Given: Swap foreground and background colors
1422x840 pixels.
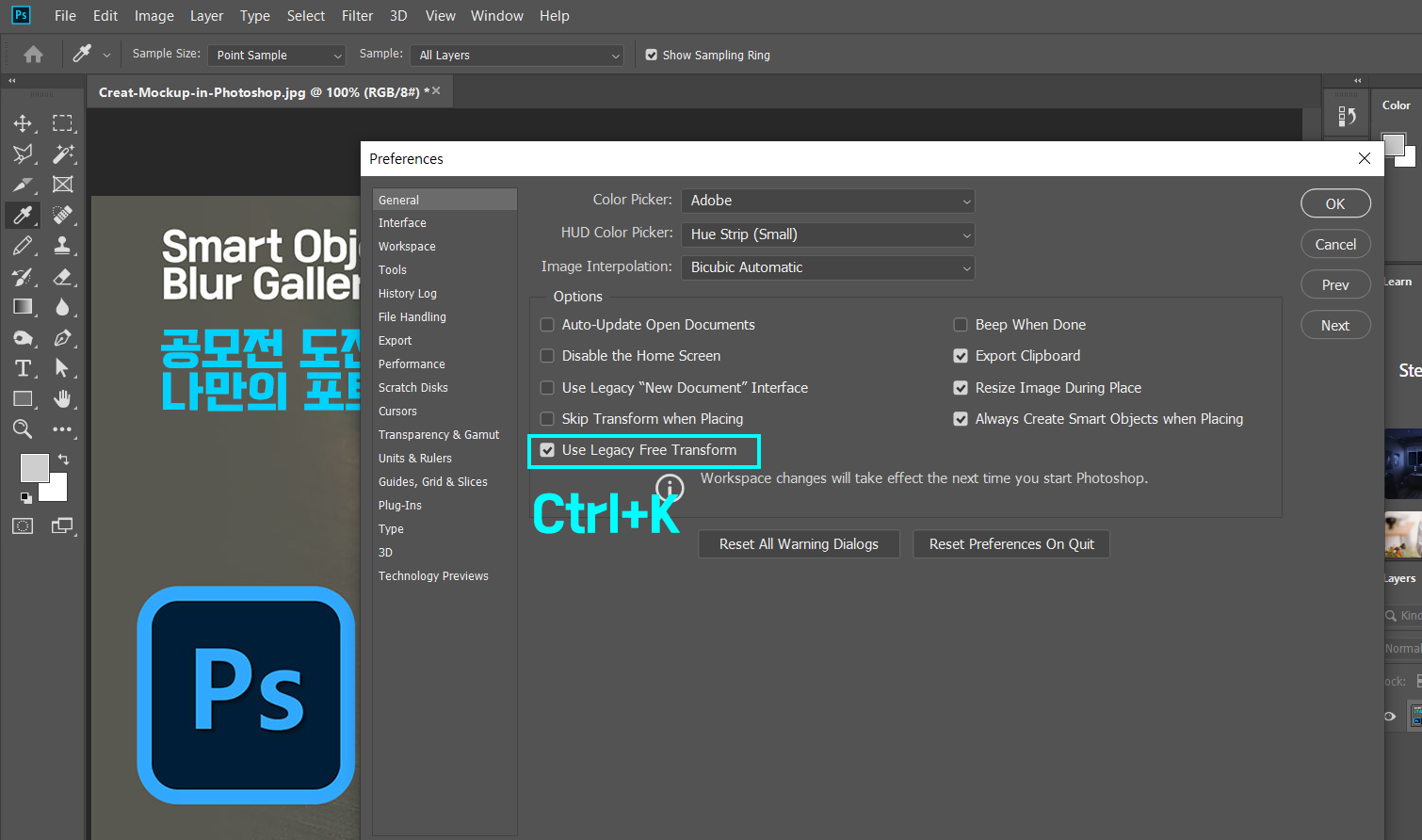Looking at the screenshot, I should coord(63,459).
